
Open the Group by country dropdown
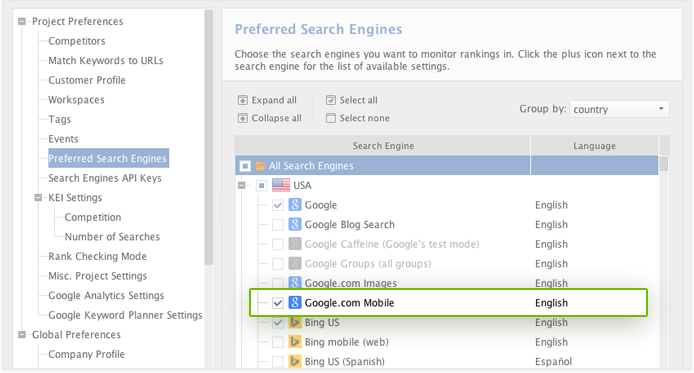[x=619, y=109]
